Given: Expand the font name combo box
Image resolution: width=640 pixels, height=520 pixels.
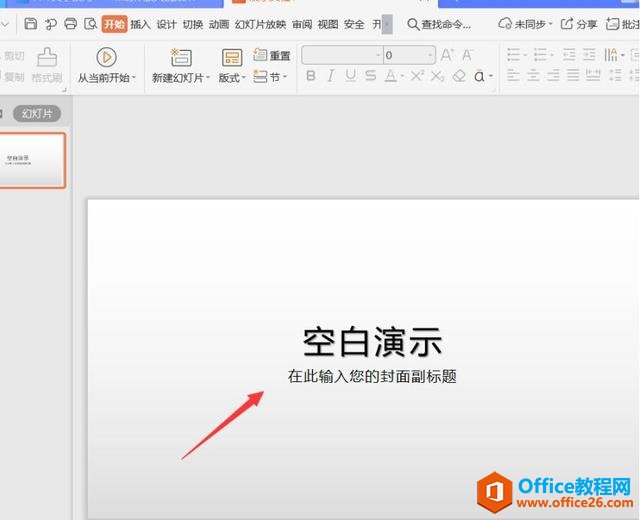Looking at the screenshot, I should click(x=378, y=56).
